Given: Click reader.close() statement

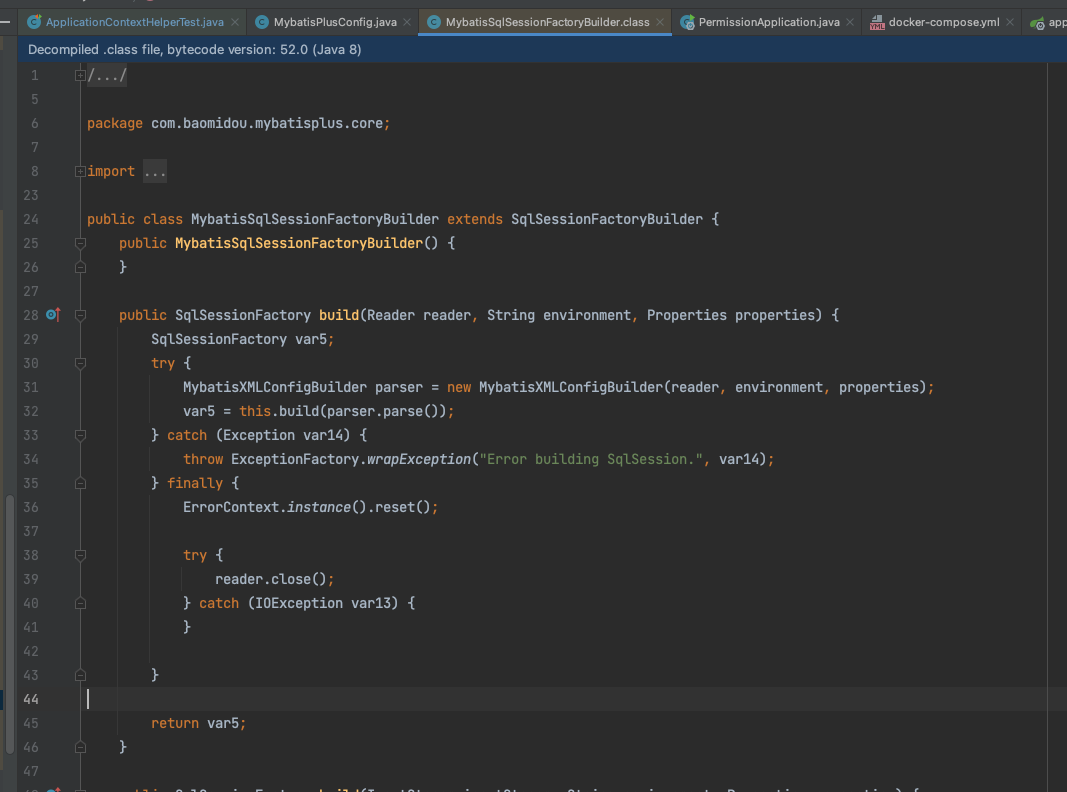Looking at the screenshot, I should pyautogui.click(x=274, y=579).
